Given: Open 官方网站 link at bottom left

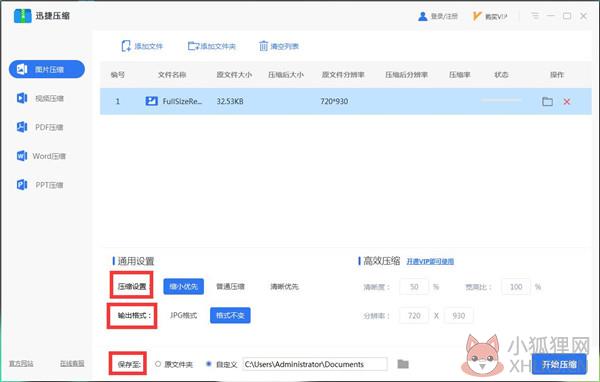Looking at the screenshot, I should pyautogui.click(x=21, y=363).
